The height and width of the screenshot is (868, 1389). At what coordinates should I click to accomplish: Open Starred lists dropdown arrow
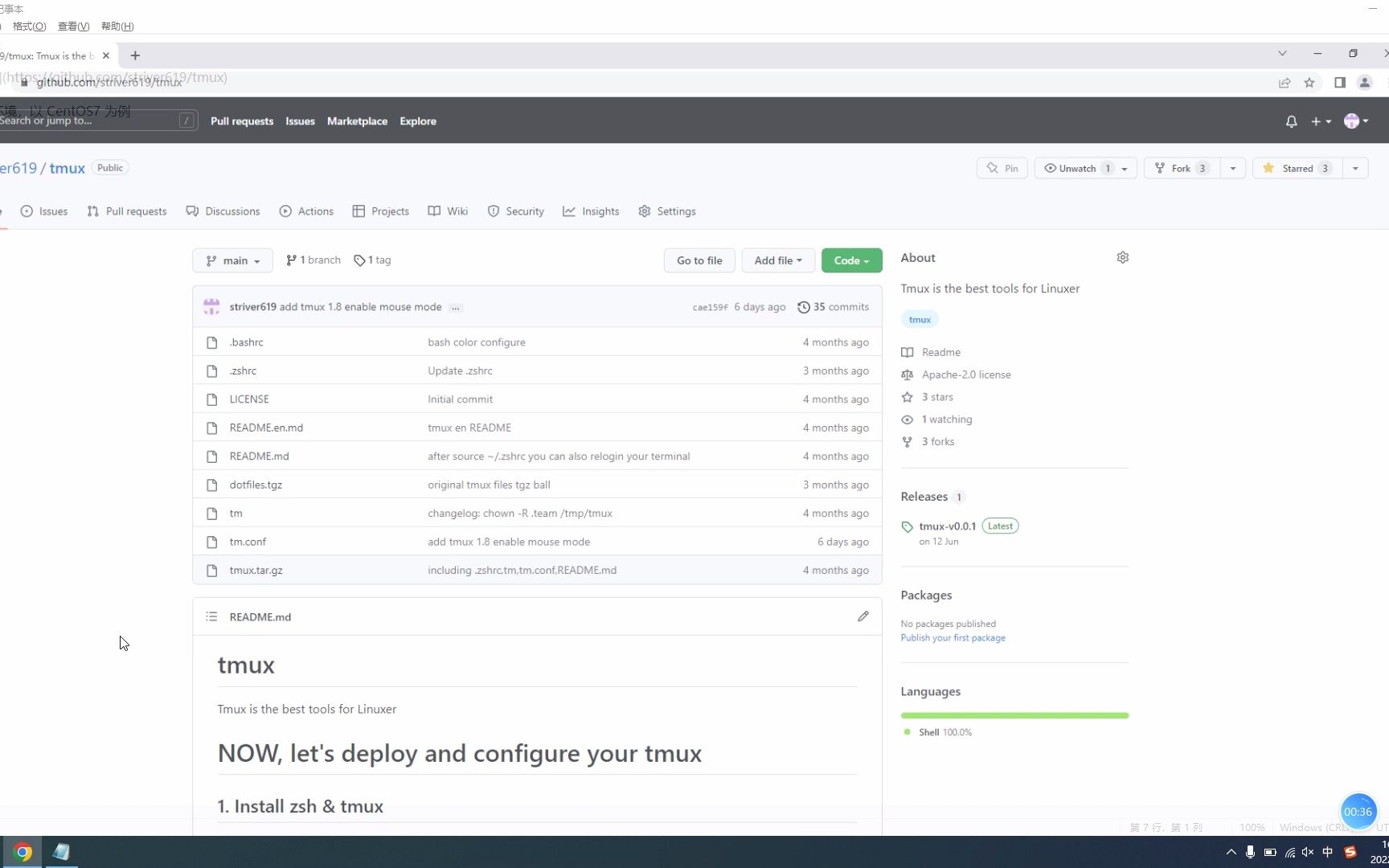tap(1355, 168)
